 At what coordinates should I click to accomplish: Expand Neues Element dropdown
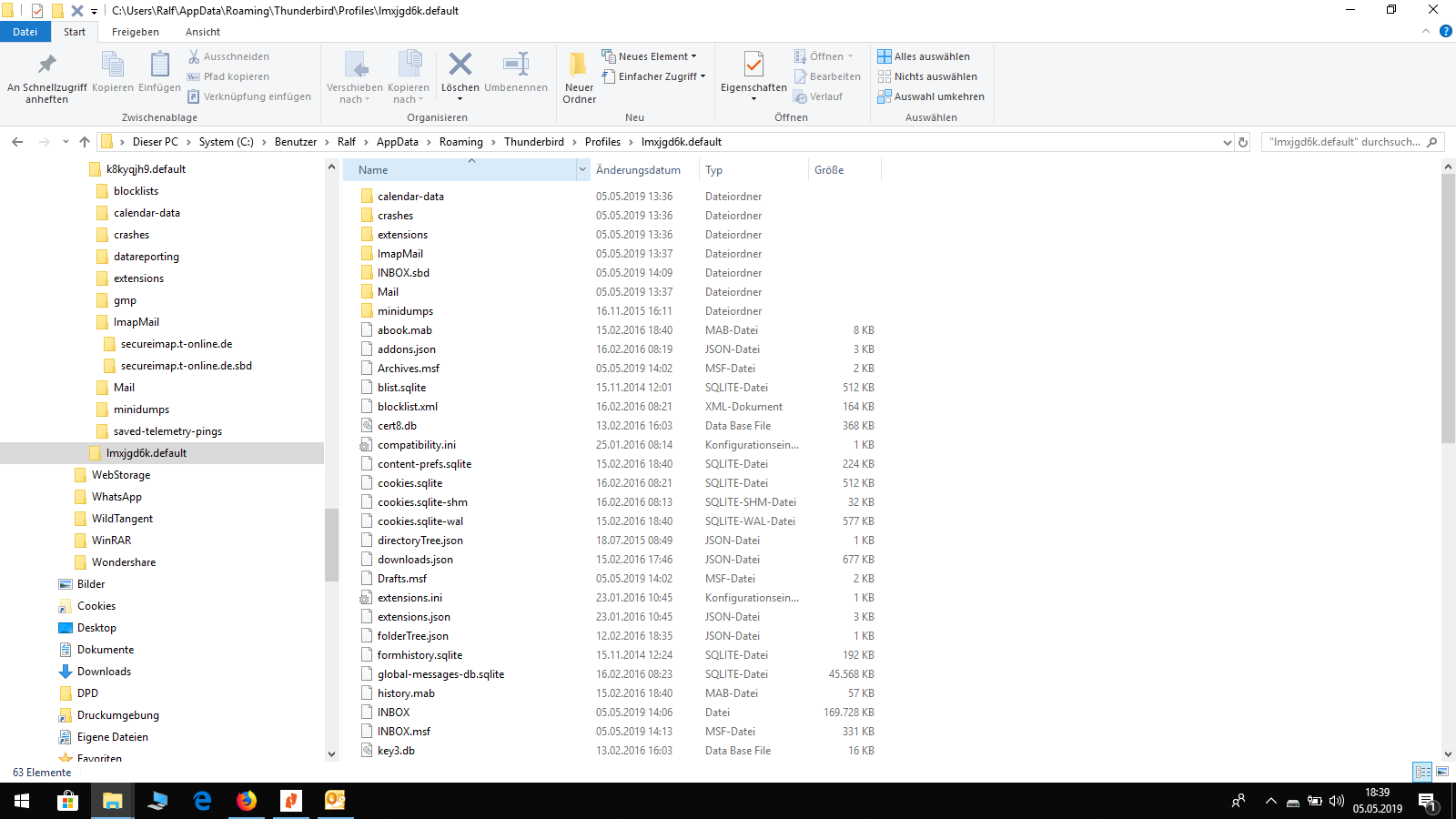(693, 56)
